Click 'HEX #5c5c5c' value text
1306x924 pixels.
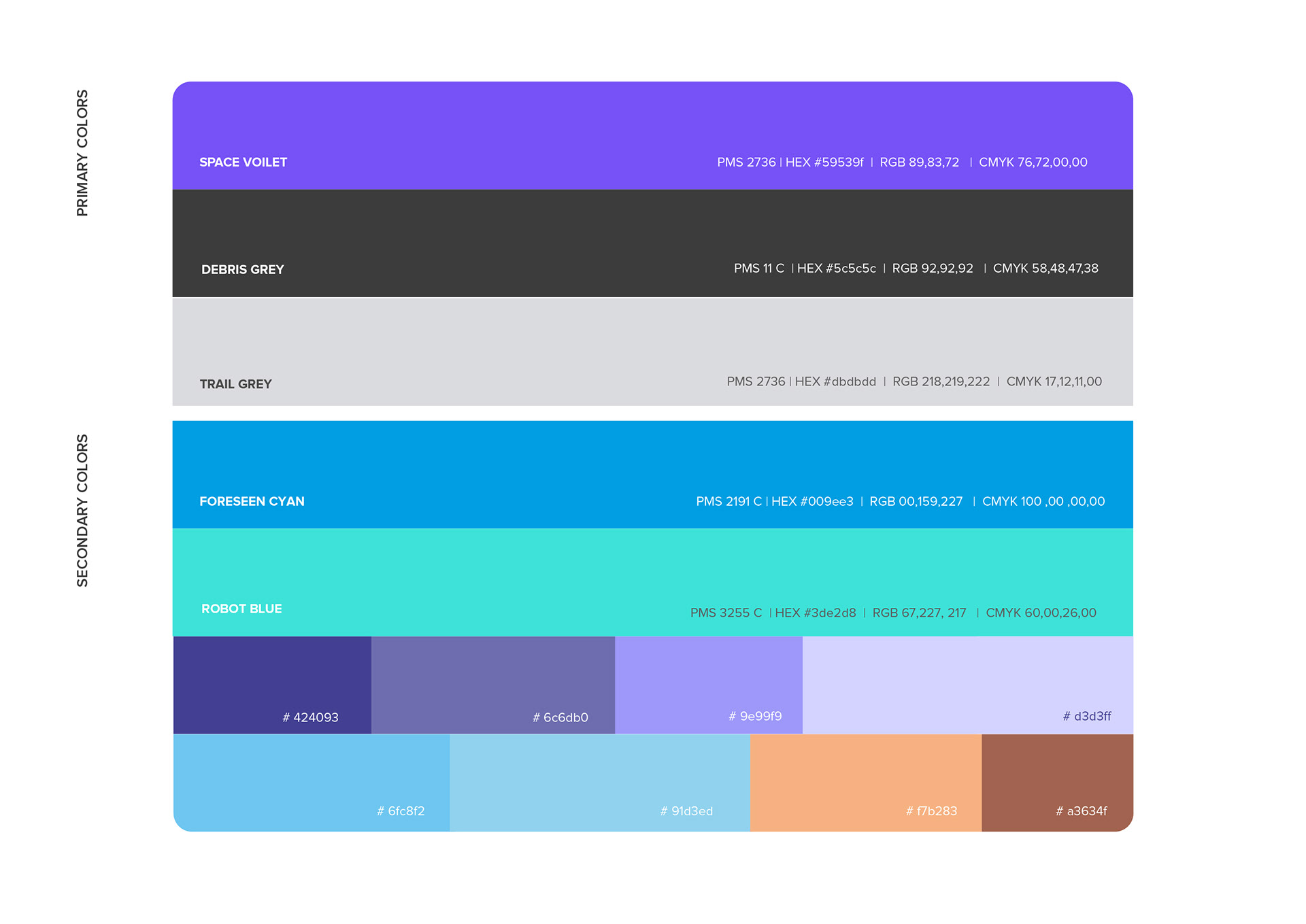tap(837, 269)
